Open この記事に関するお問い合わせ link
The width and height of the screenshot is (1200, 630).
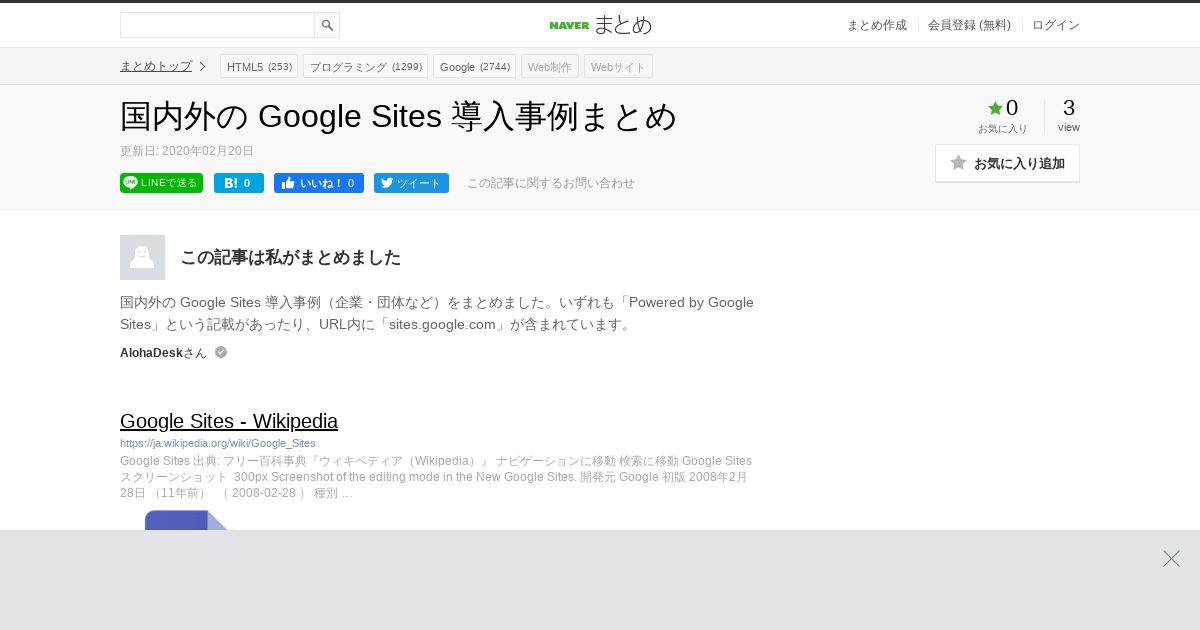(x=551, y=183)
